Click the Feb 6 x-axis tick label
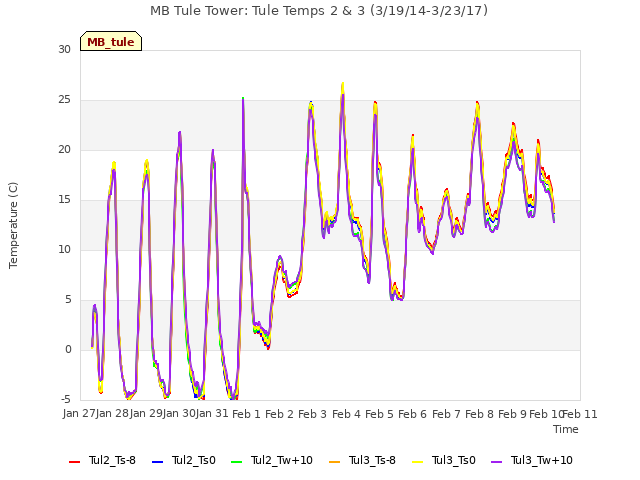The height and width of the screenshot is (480, 640). 412,414
